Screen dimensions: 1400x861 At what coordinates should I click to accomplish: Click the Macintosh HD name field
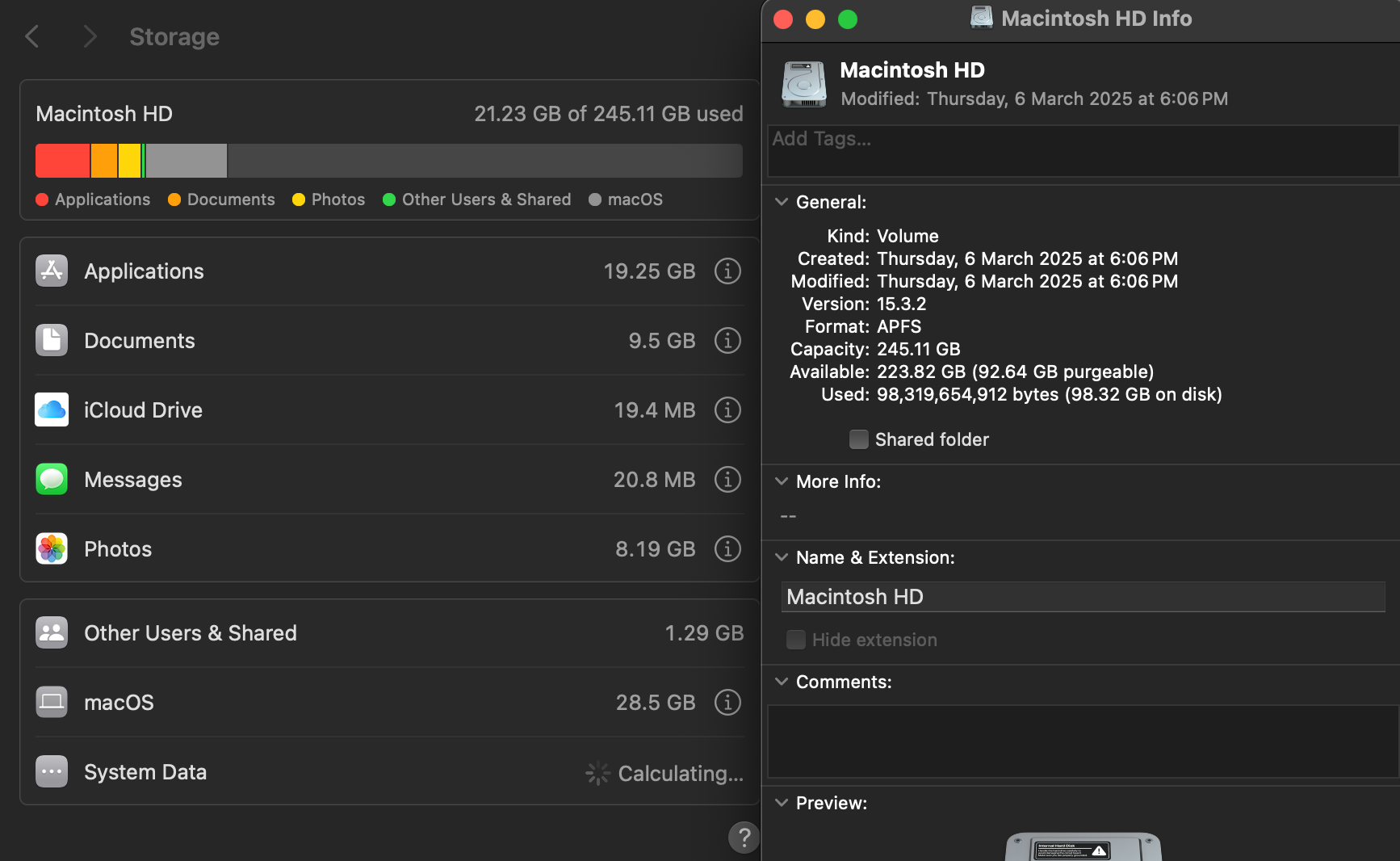1083,597
